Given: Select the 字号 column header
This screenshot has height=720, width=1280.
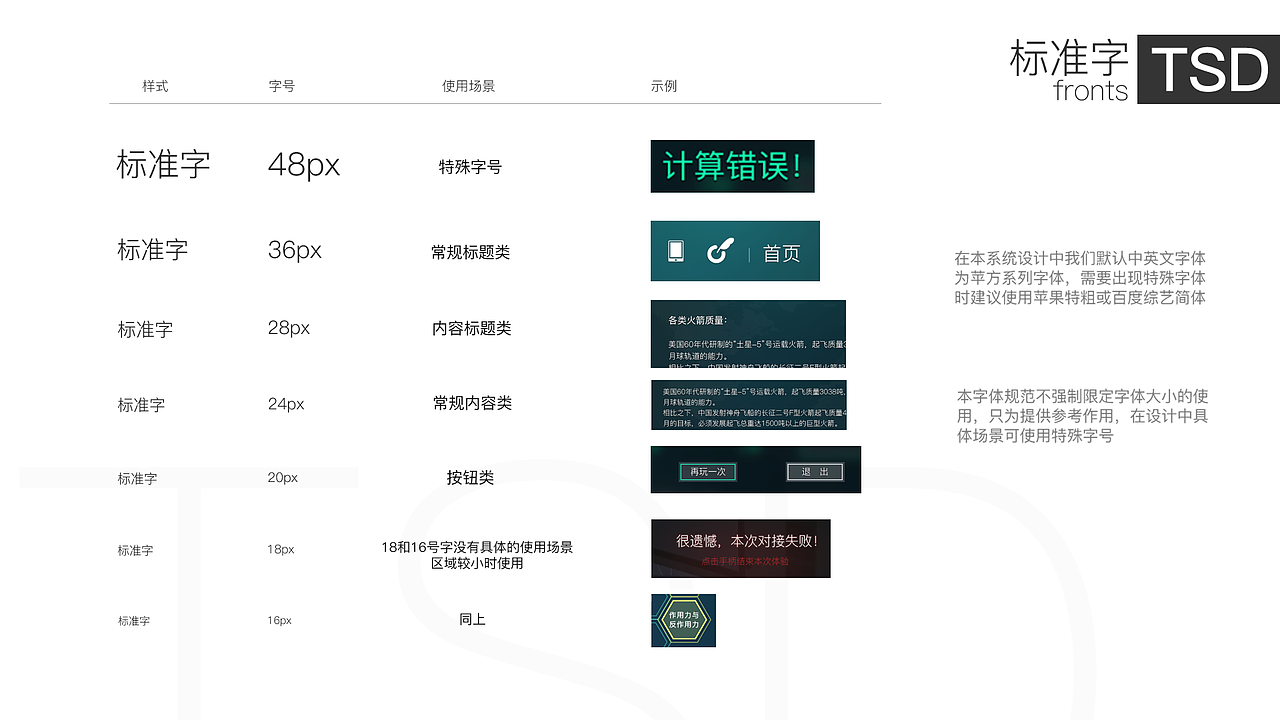Looking at the screenshot, I should [282, 86].
